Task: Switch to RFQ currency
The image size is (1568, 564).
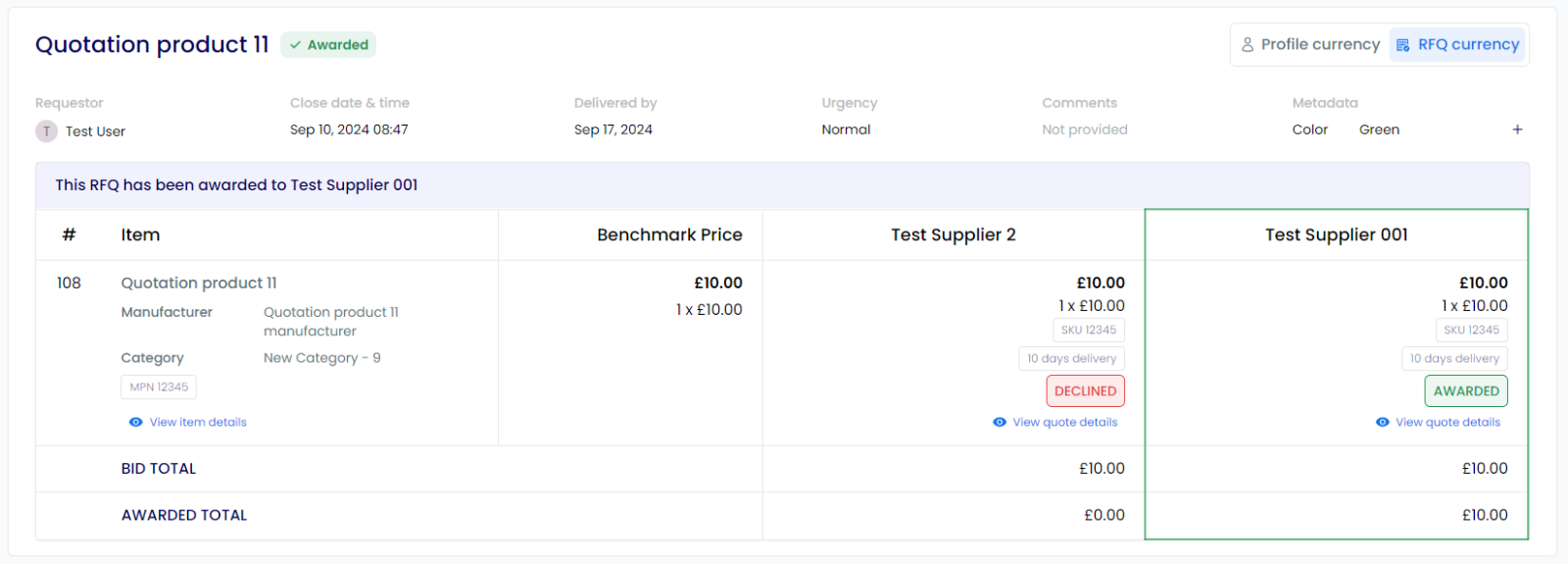Action: (x=1457, y=45)
